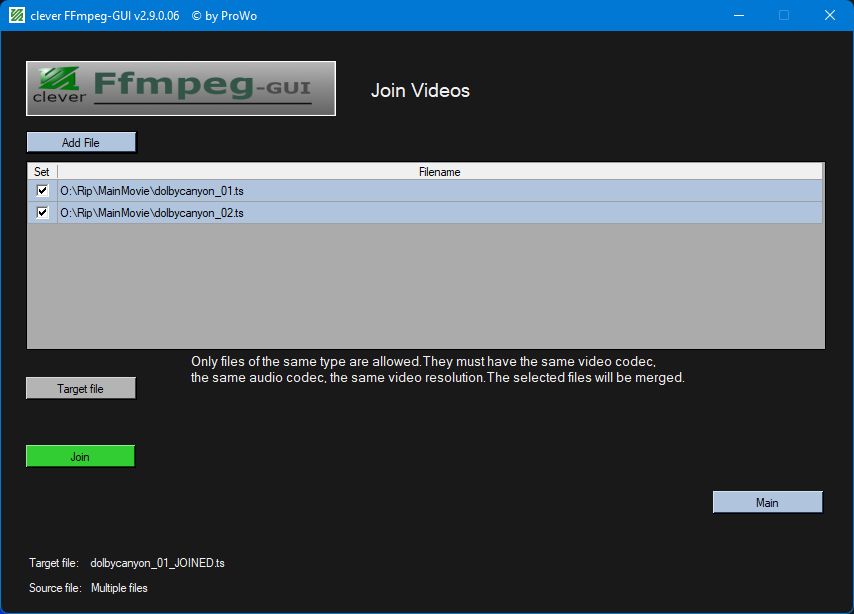Click the Filename column header

pyautogui.click(x=440, y=172)
